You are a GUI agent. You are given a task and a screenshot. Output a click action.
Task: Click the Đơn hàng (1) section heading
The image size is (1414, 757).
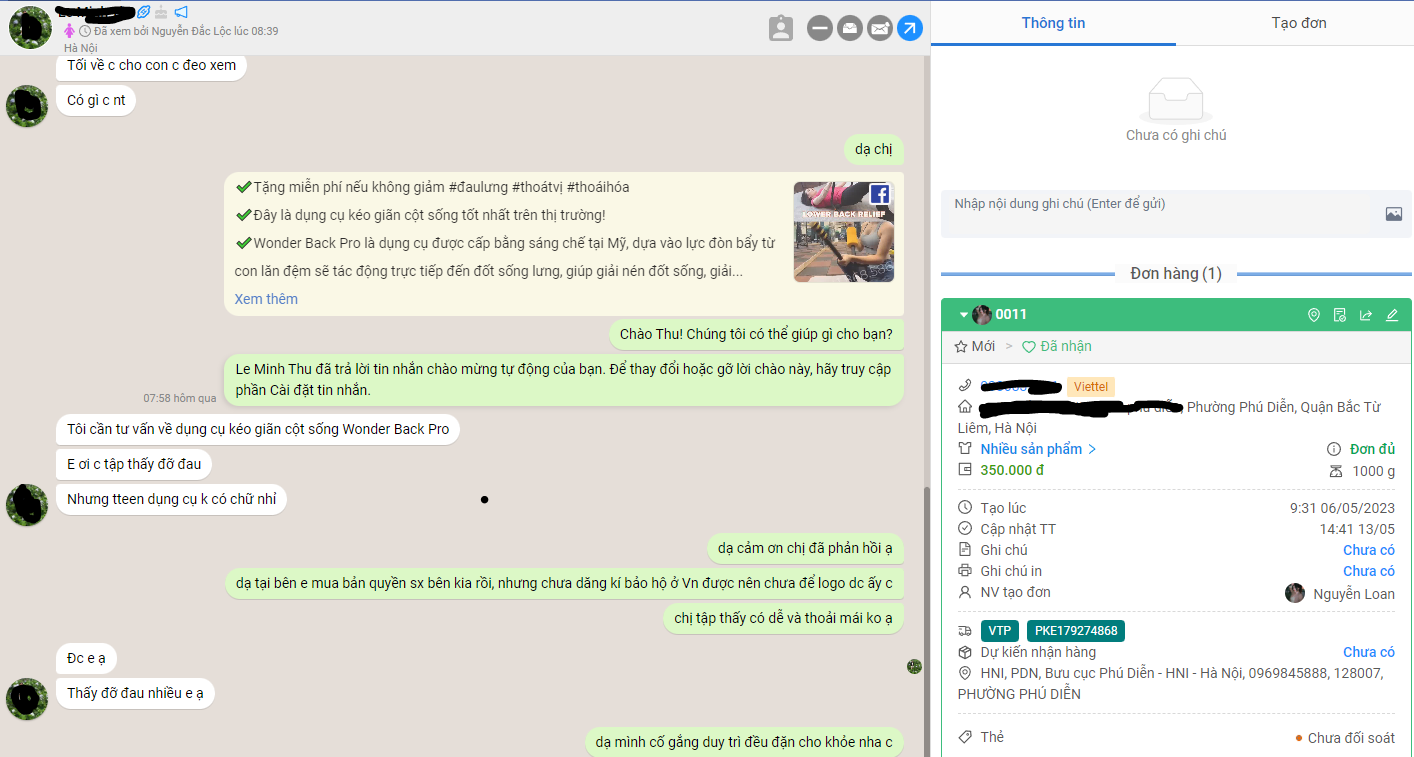(1176, 274)
